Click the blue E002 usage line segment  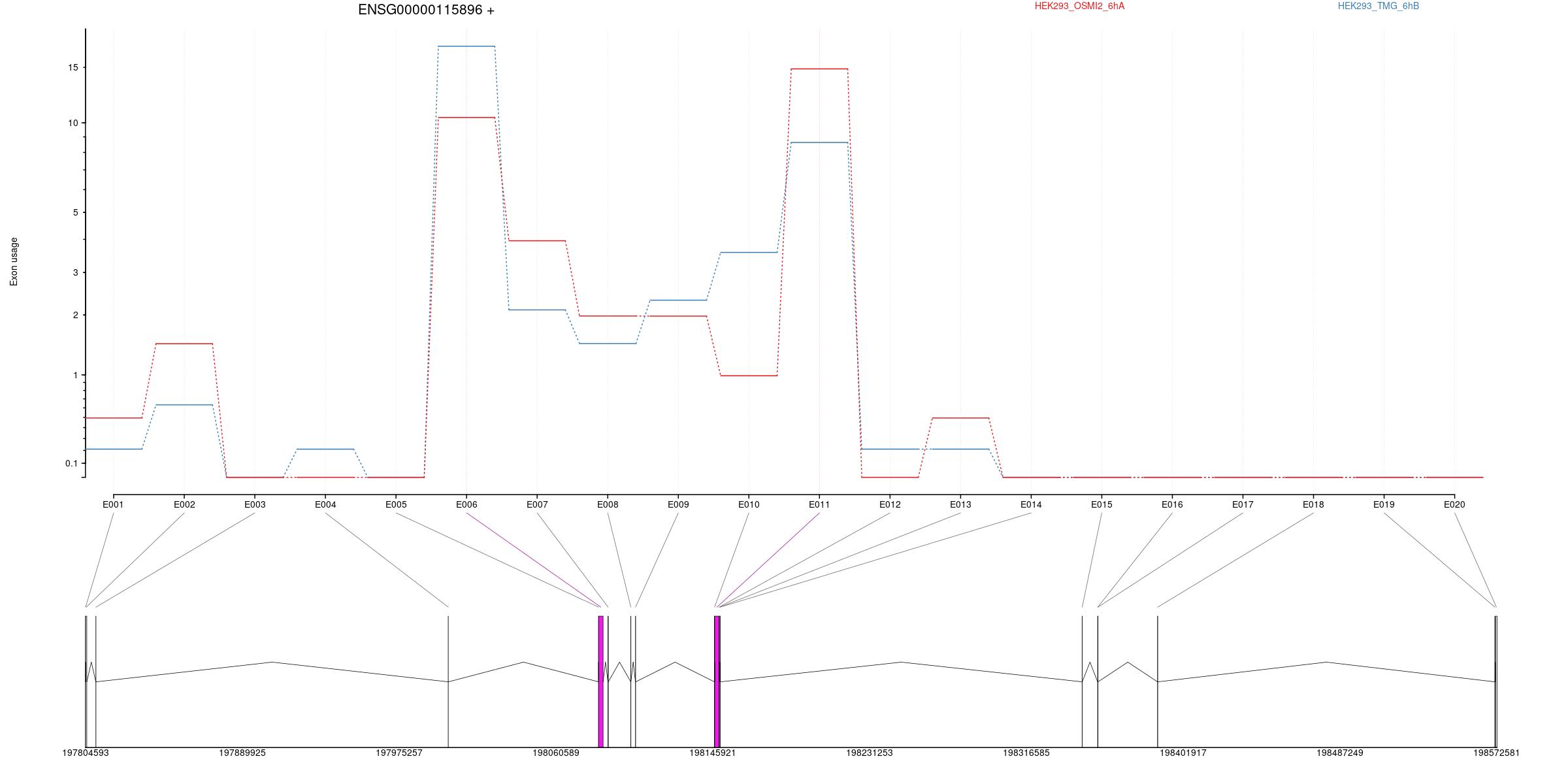click(x=184, y=405)
